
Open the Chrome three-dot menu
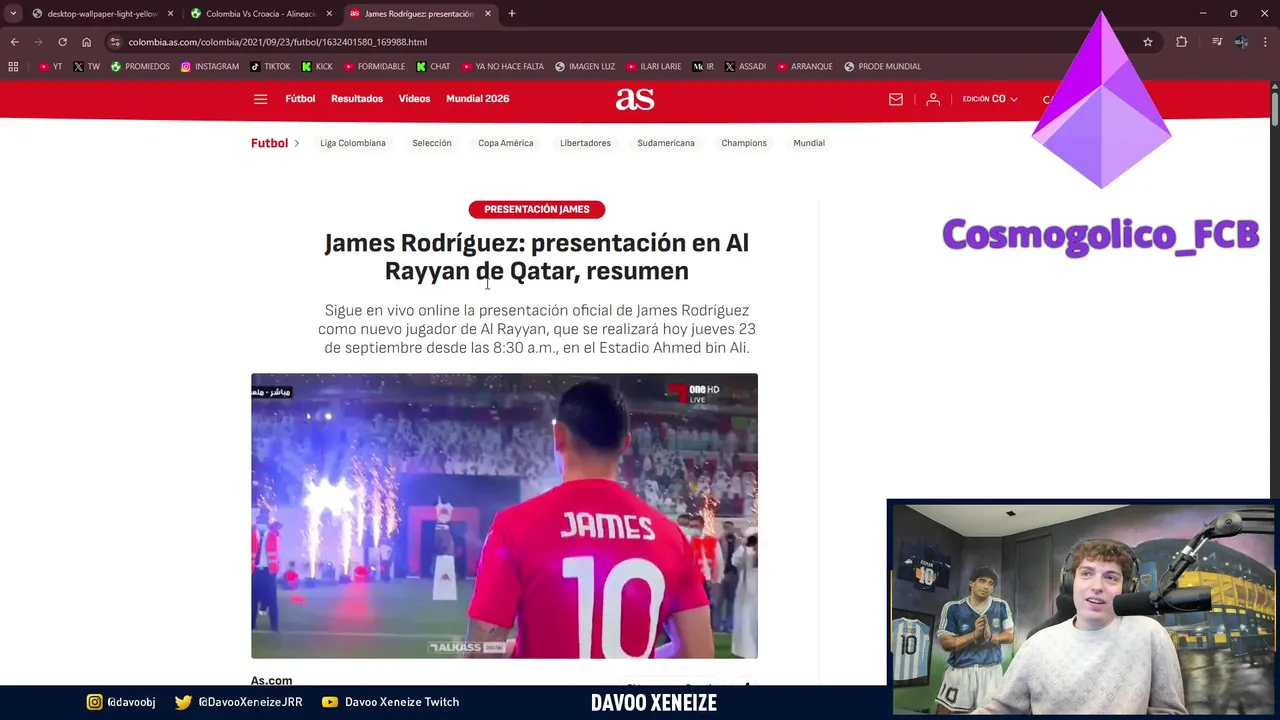tap(1266, 42)
